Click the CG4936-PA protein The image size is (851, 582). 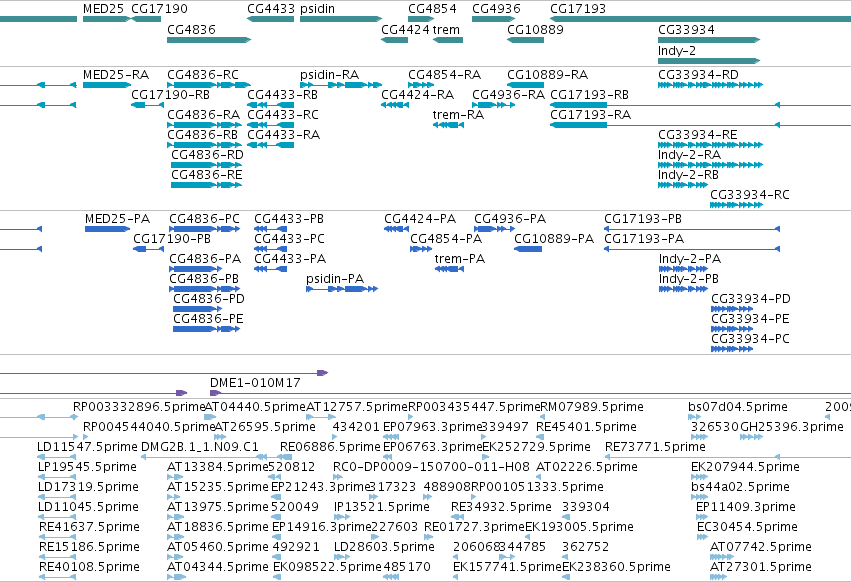pyautogui.click(x=510, y=219)
